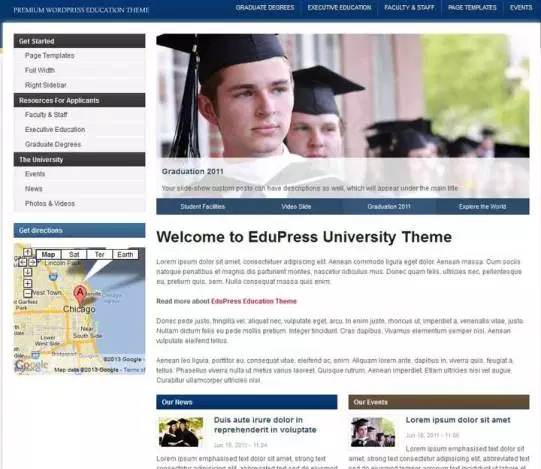Screen dimensions: 541x469
Task: Open Executive Education sidebar link
Action: [x=55, y=130]
